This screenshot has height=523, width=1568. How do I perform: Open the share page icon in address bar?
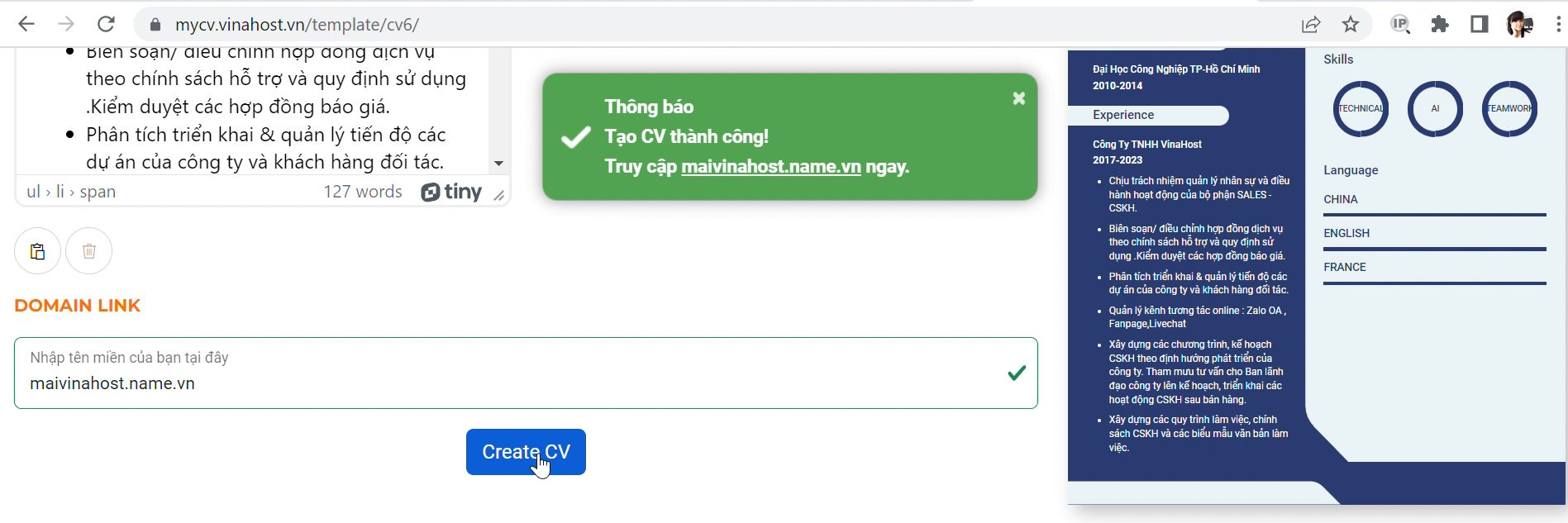coord(1311,24)
